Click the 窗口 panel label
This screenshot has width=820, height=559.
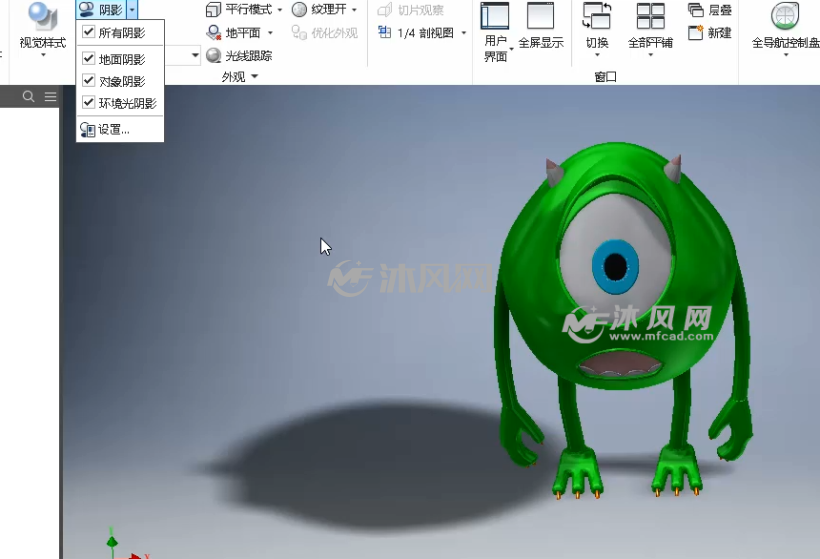point(605,77)
